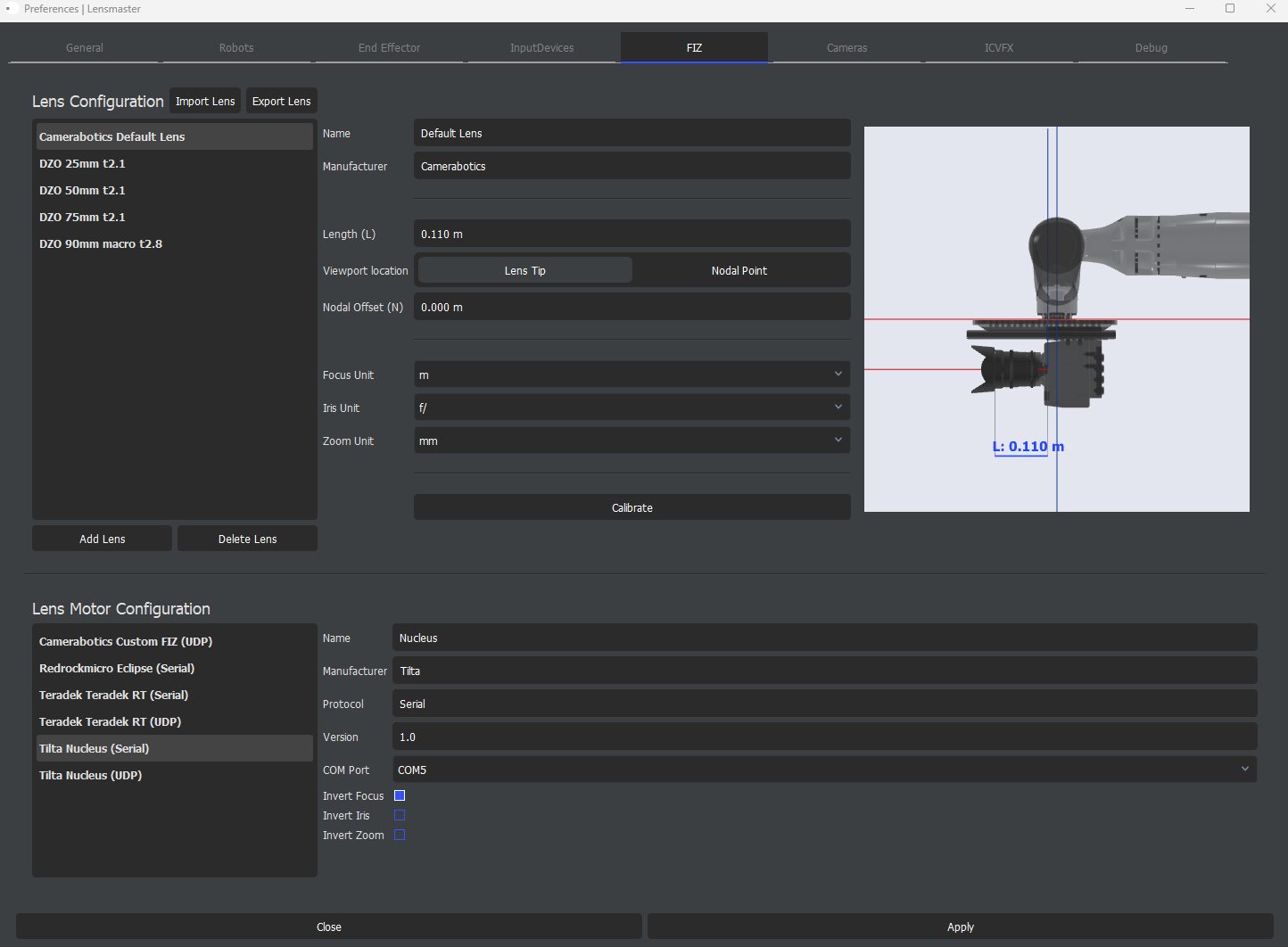Set viewport location to Lens Tip
The image size is (1288, 947).
click(x=525, y=270)
